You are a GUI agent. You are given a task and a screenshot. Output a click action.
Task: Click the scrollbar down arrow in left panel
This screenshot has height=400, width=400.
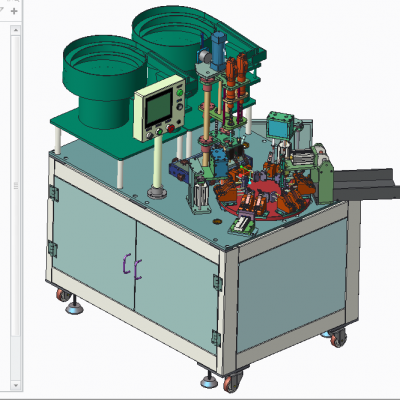pos(16,385)
